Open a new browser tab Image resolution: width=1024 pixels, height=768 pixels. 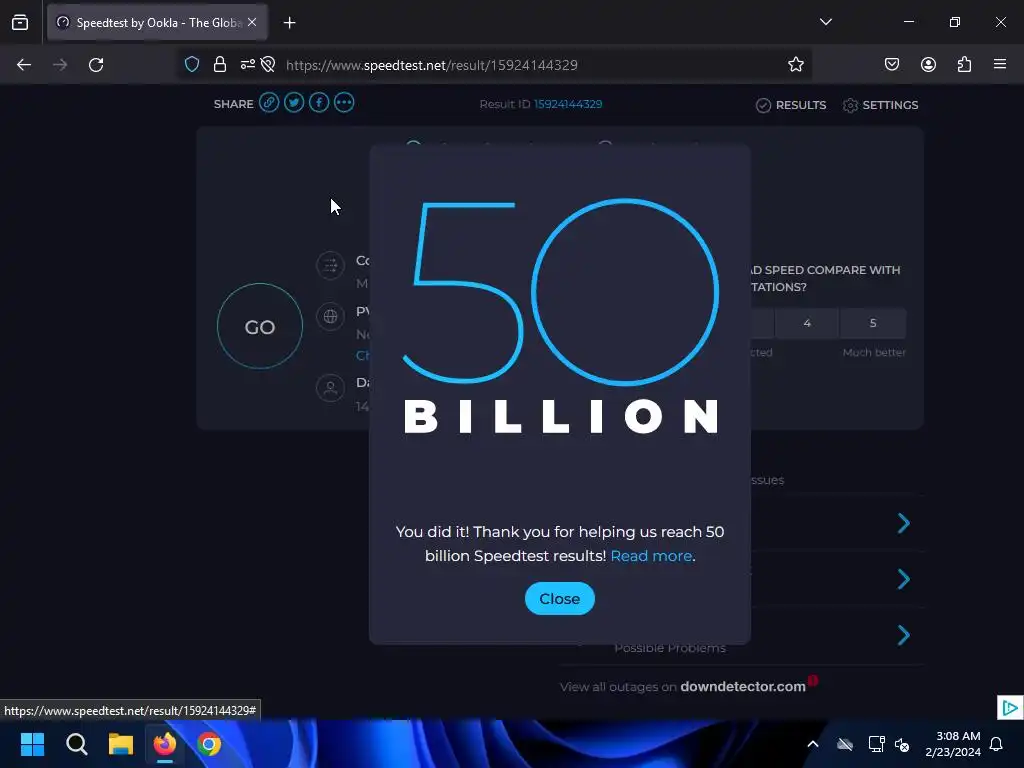(289, 23)
